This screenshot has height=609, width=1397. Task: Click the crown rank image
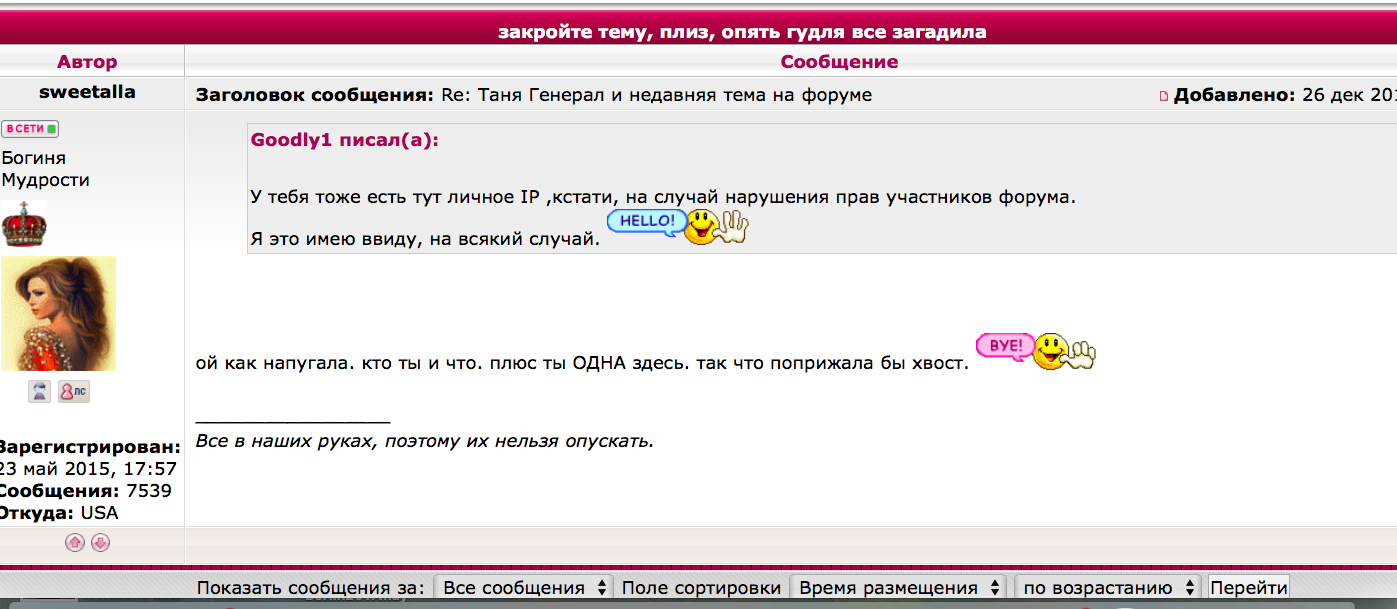tap(24, 224)
